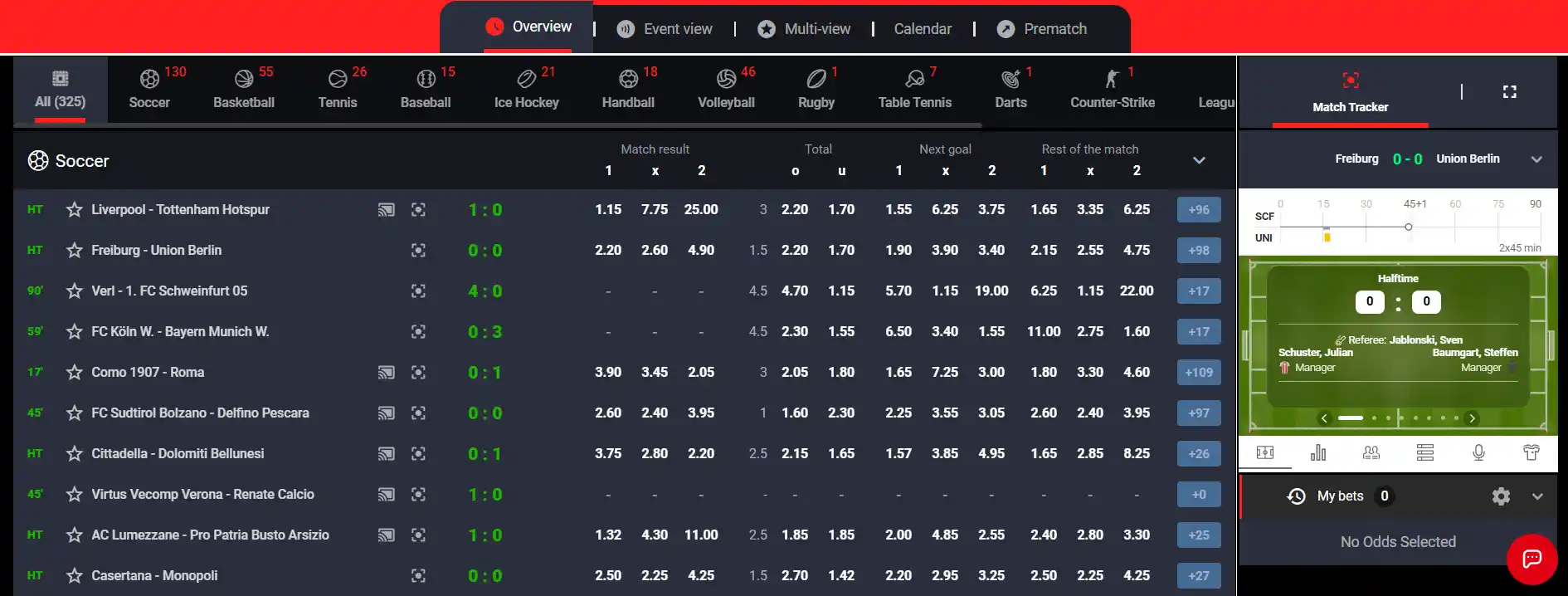This screenshot has height=596, width=1568.
Task: Show +96 more markets for Liverpool match
Action: (1199, 210)
